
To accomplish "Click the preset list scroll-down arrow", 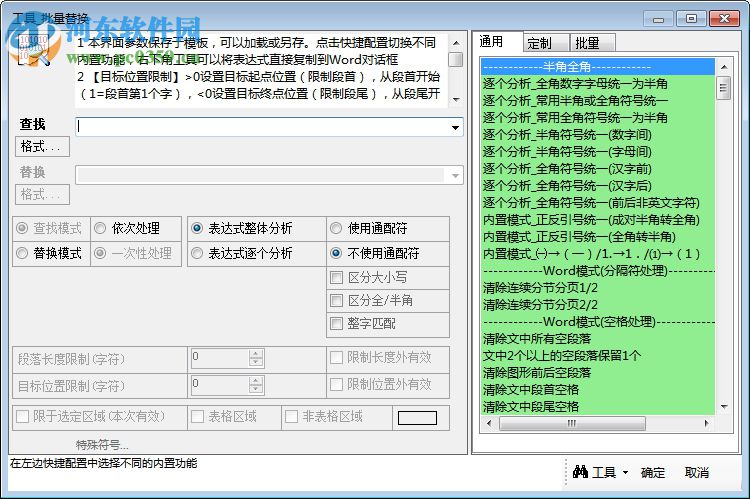I will 724,407.
